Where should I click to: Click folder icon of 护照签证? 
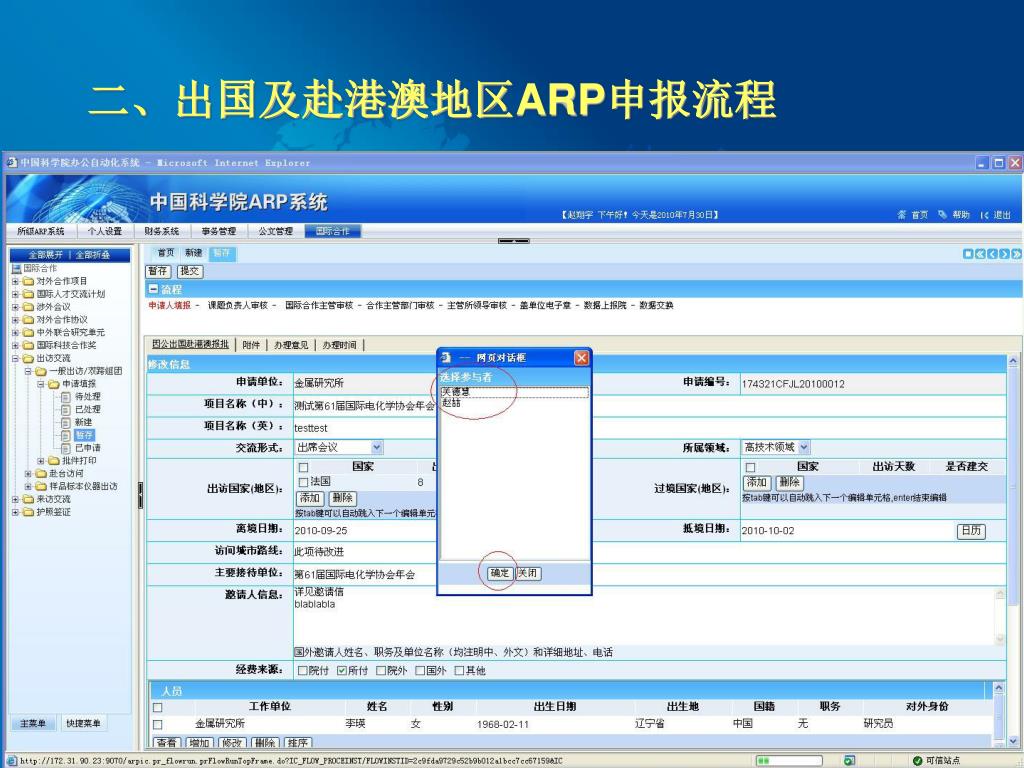pyautogui.click(x=28, y=512)
